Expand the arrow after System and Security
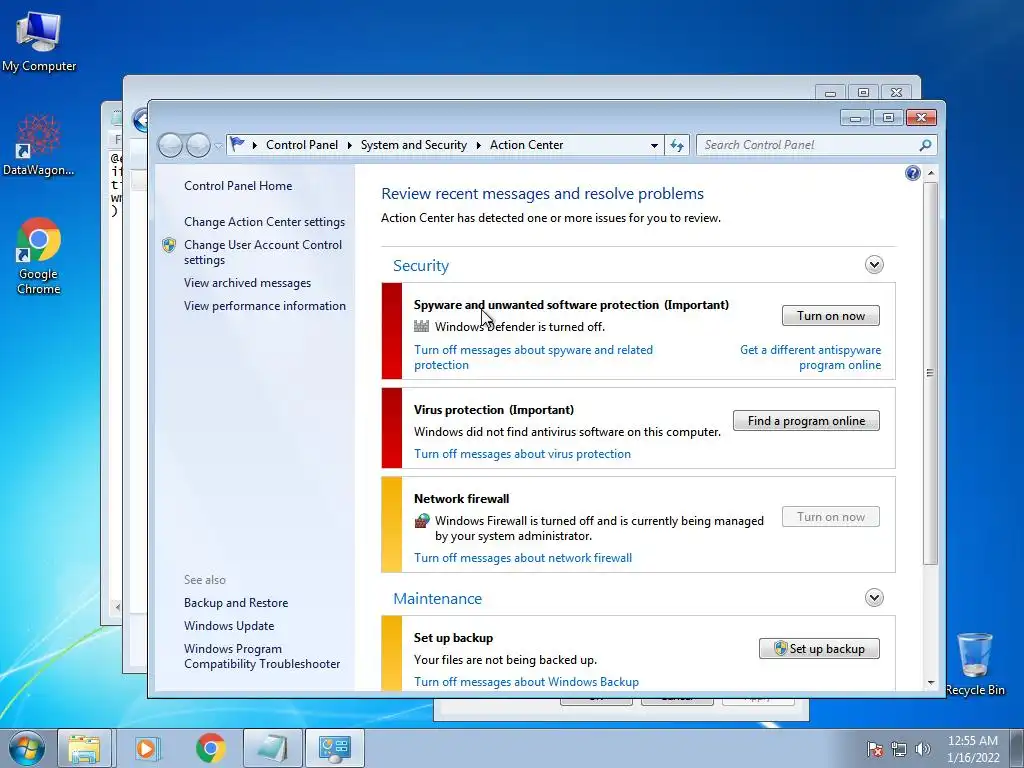This screenshot has height=768, width=1024. [x=479, y=145]
